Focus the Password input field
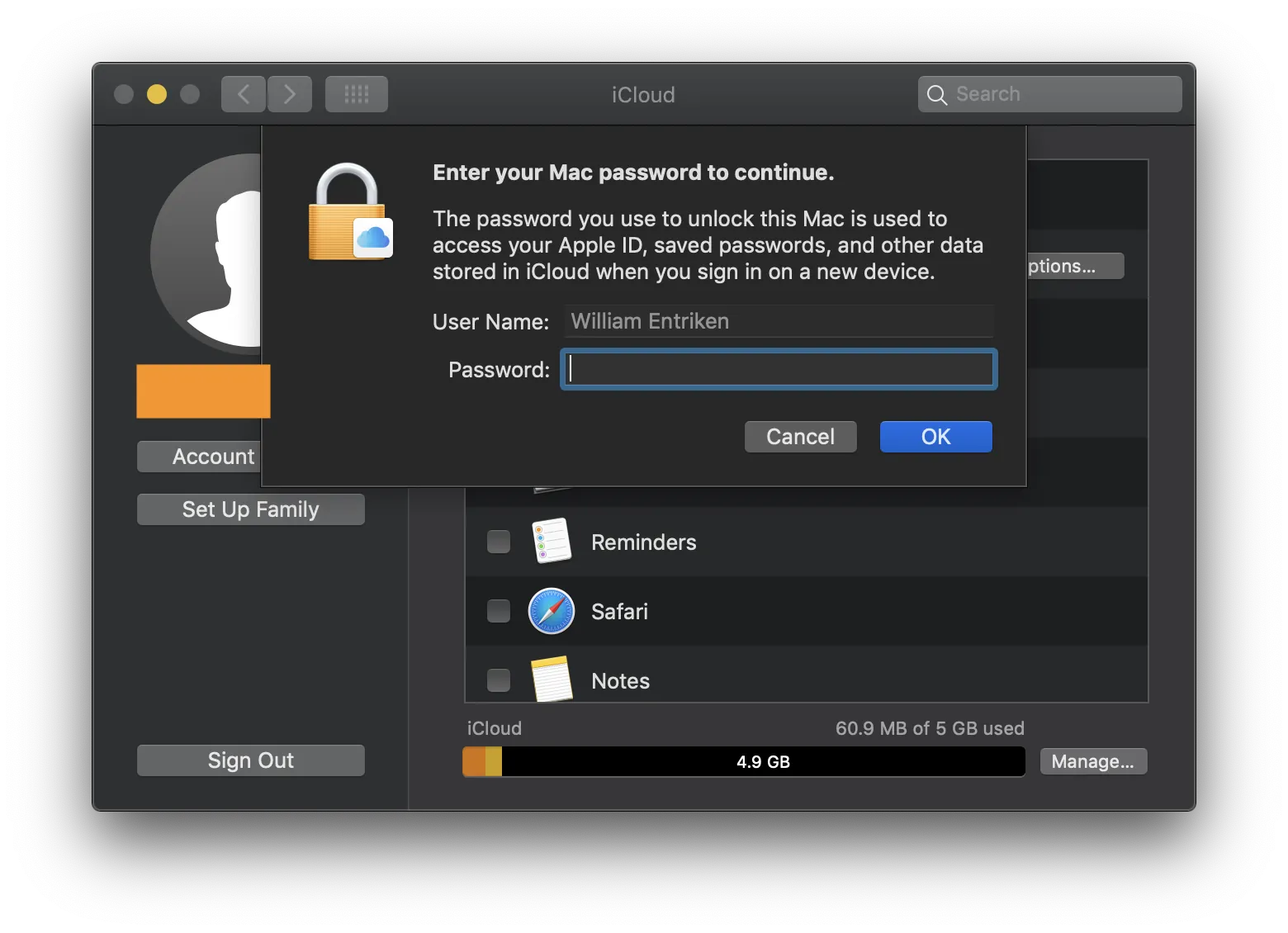The height and width of the screenshot is (933, 1288). pyautogui.click(x=779, y=369)
